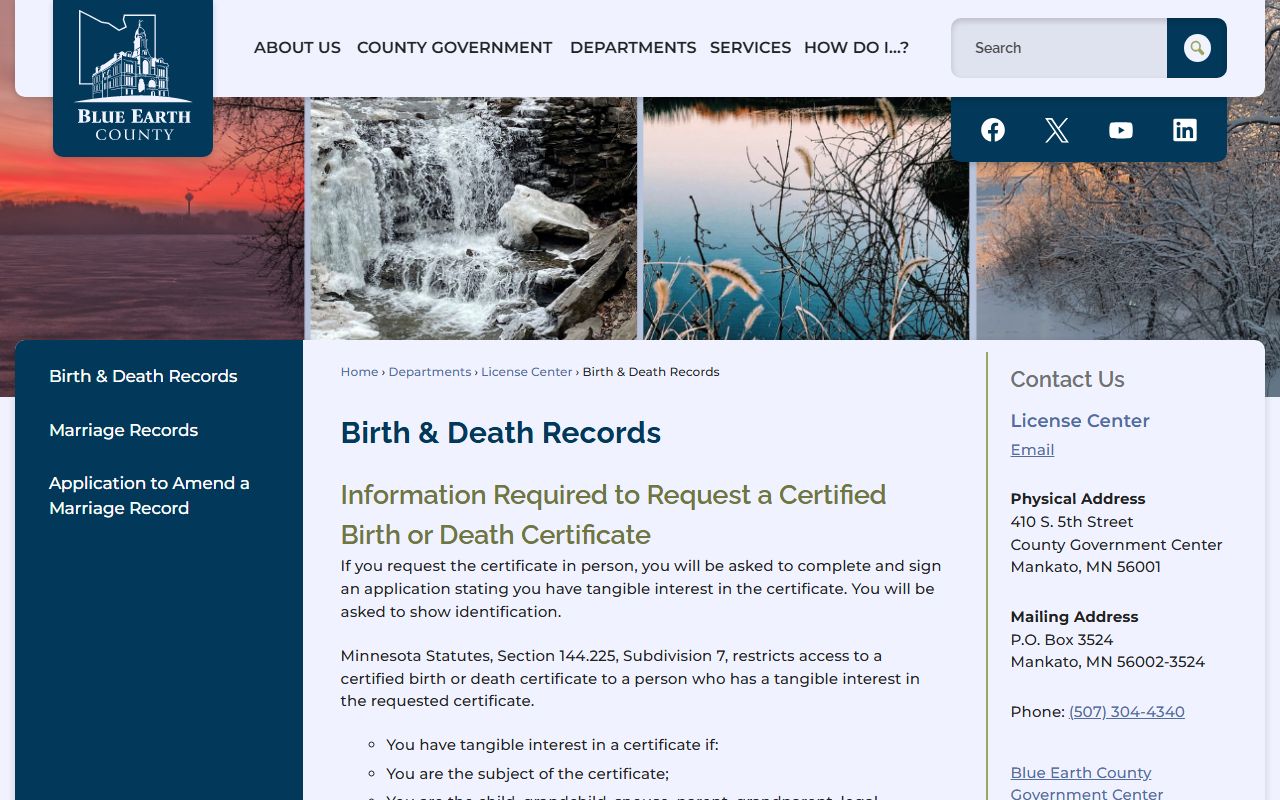The width and height of the screenshot is (1280, 800).
Task: Open the County Government menu
Action: (454, 47)
